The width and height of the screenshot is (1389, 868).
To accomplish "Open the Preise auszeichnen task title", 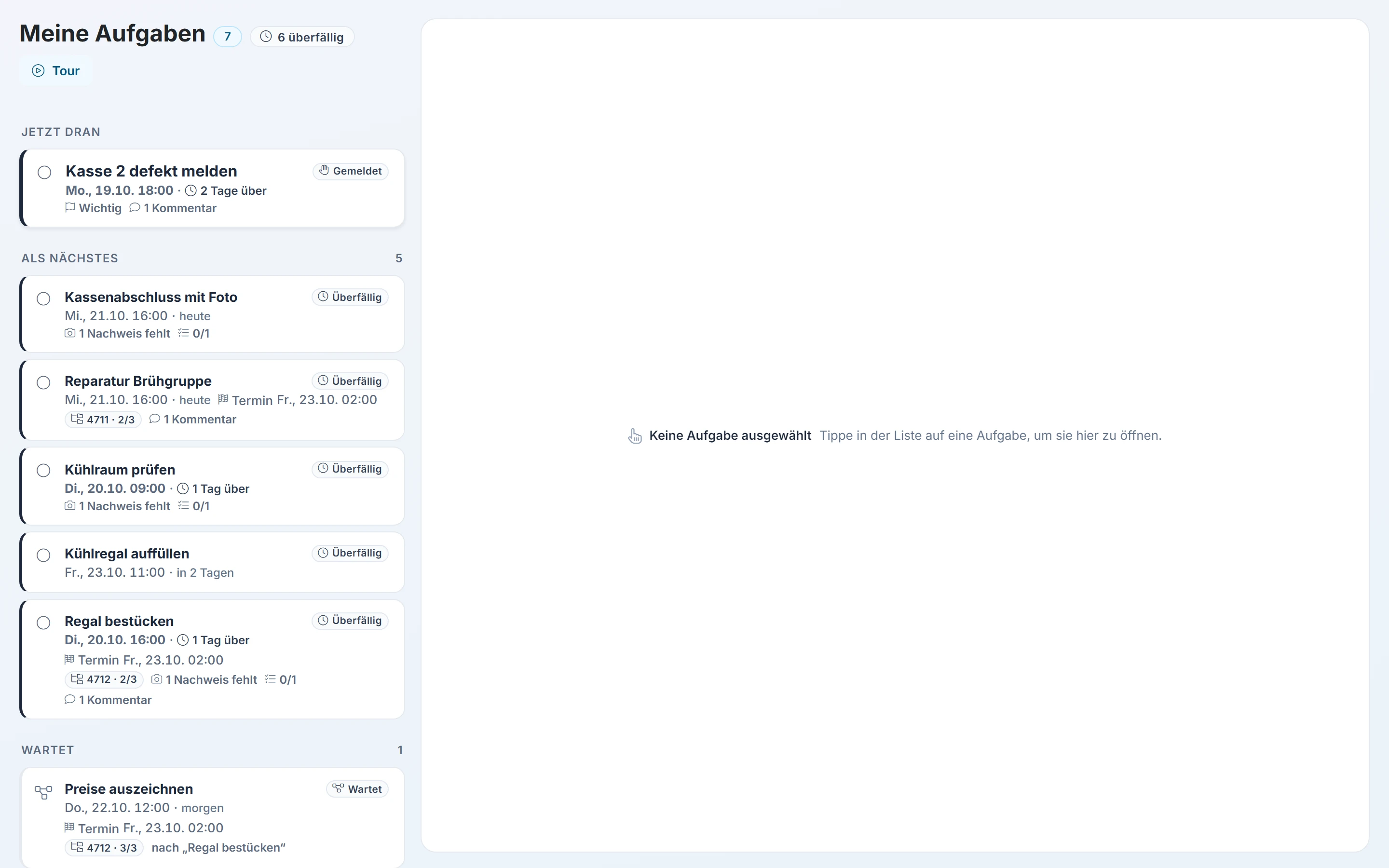I will point(129,789).
